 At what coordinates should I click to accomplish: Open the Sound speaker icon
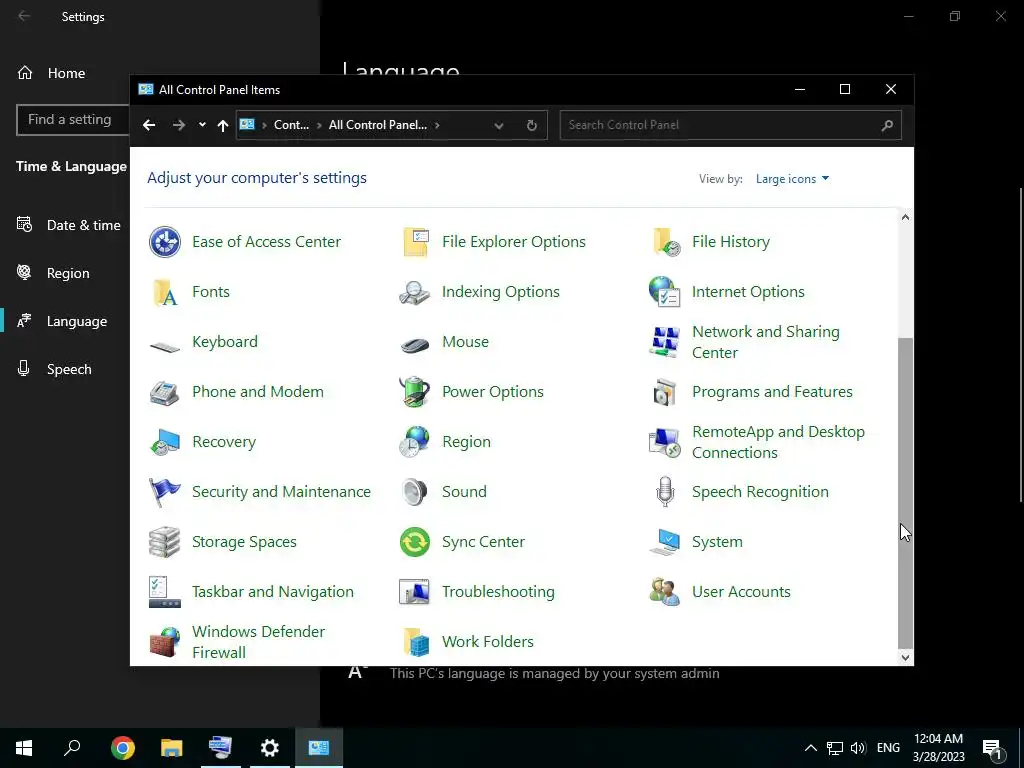(x=415, y=492)
